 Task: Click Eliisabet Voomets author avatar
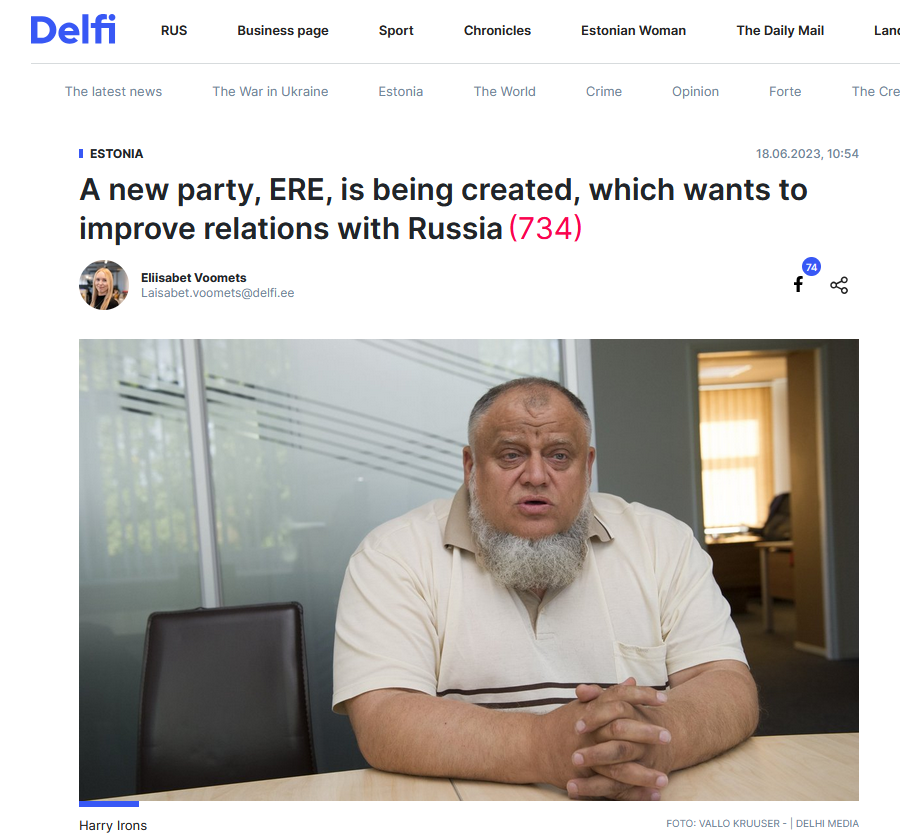104,285
